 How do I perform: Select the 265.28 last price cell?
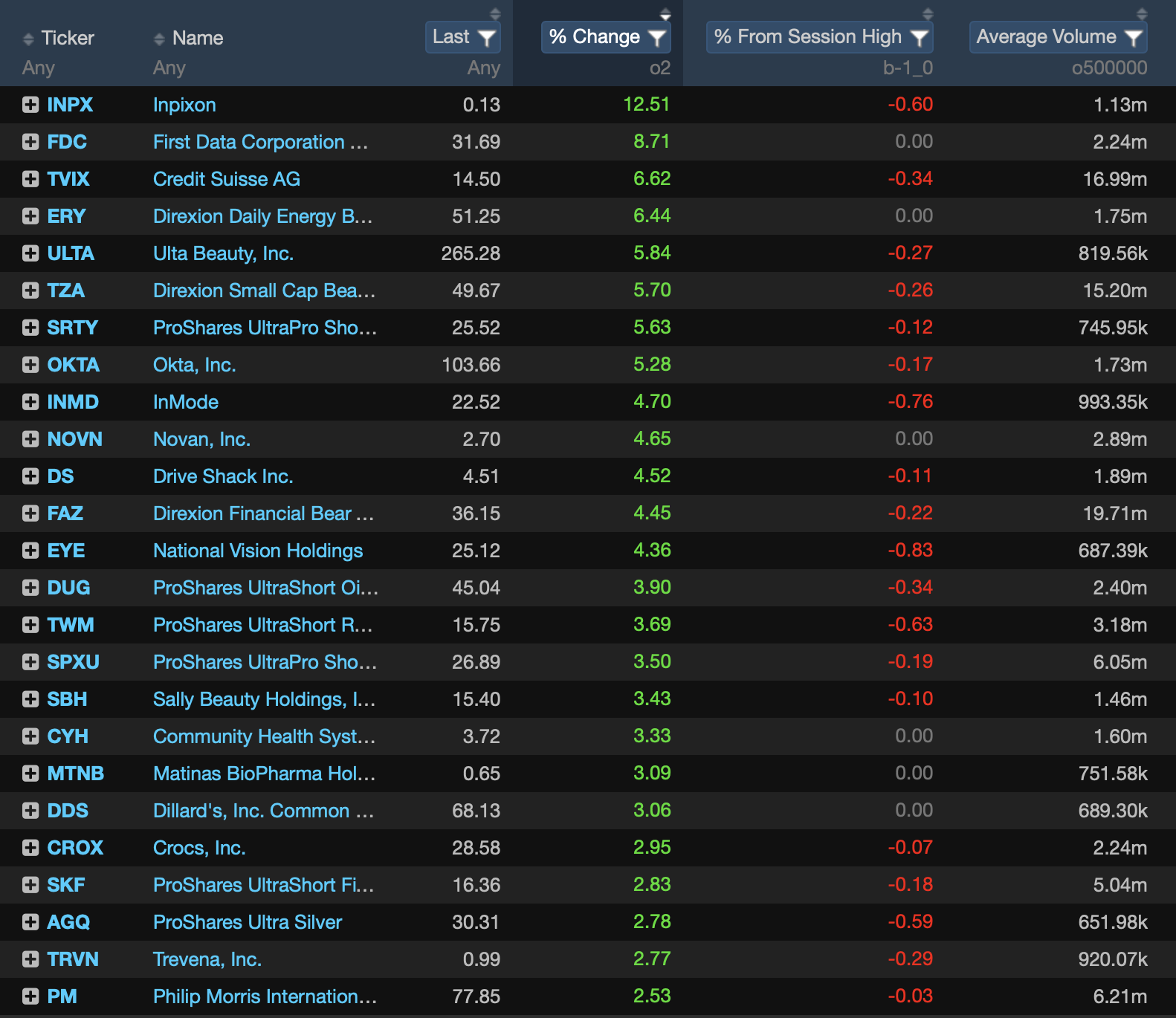[471, 253]
